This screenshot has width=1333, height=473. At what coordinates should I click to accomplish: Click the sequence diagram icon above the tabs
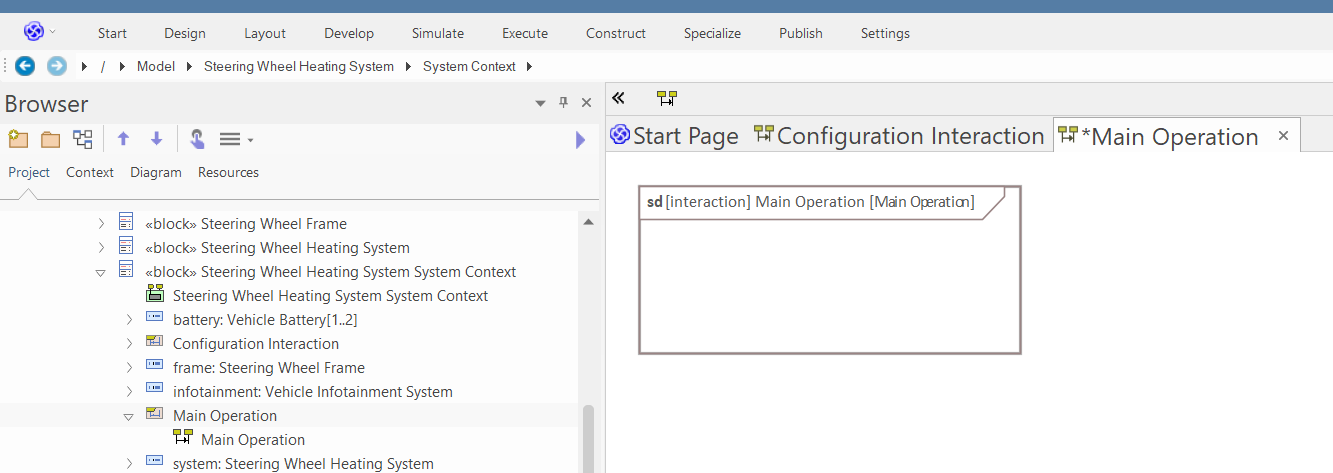(667, 98)
